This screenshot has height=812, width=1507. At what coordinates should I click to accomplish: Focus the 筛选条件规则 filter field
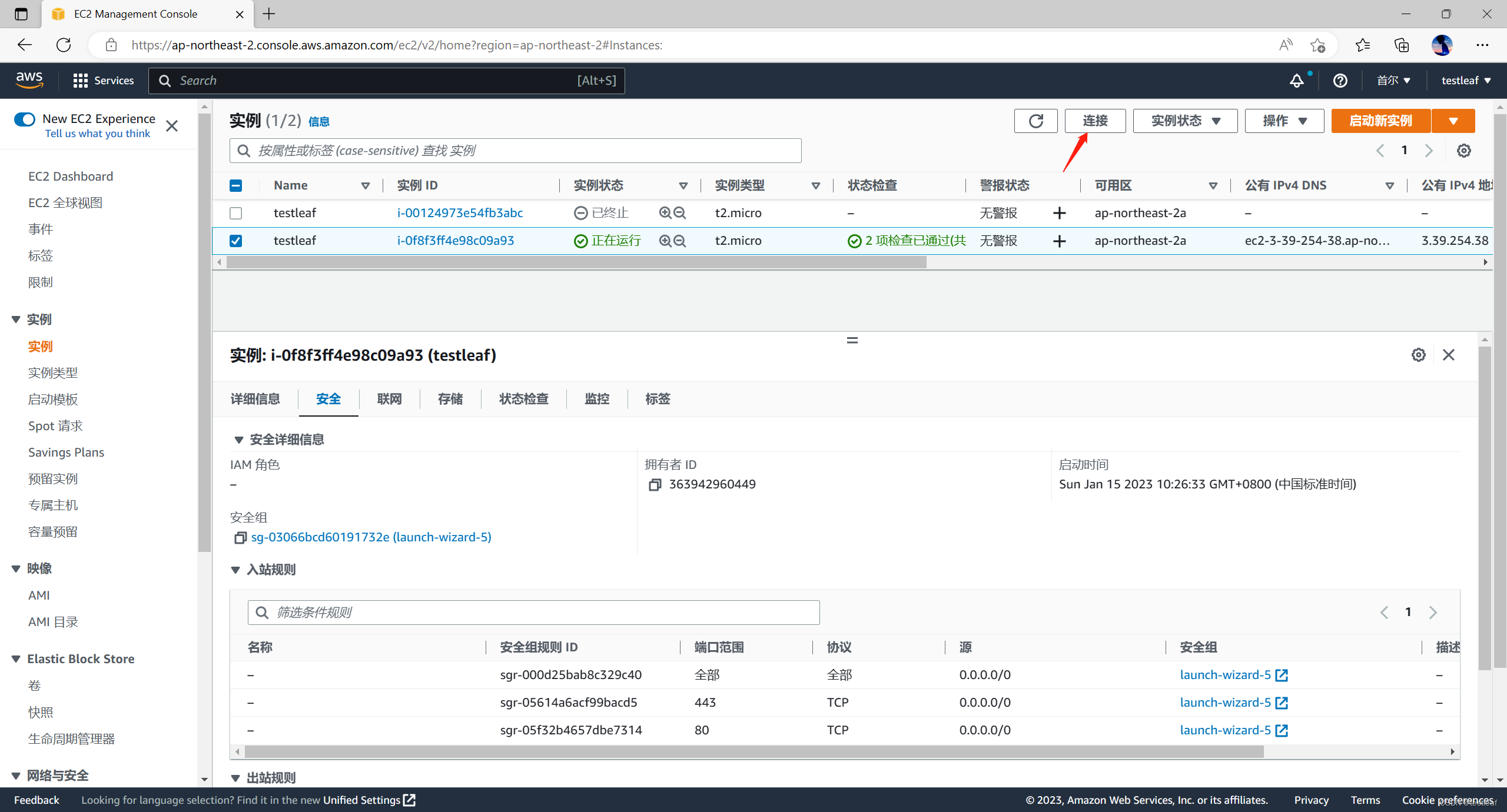tap(533, 613)
